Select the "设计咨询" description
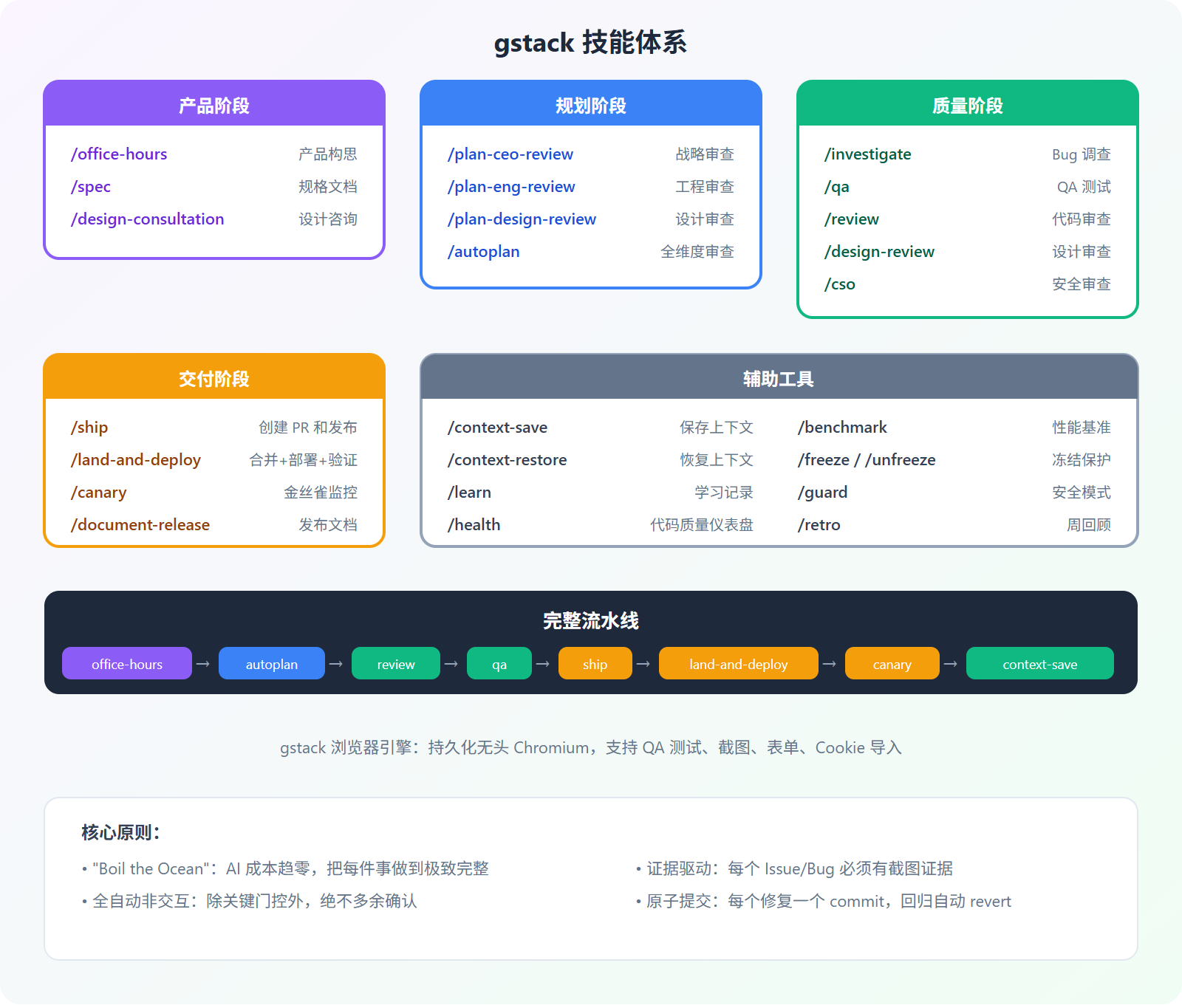The height and width of the screenshot is (1008, 1182). (x=328, y=219)
